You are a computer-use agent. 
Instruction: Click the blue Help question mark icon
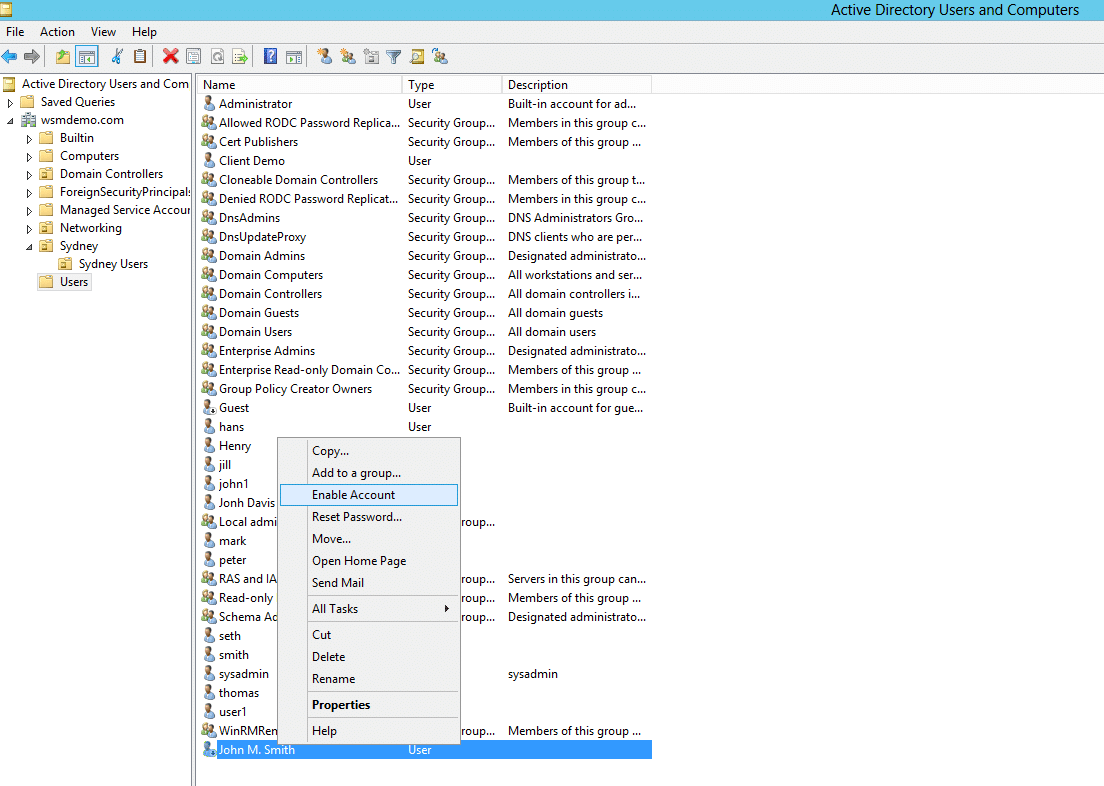tap(270, 56)
